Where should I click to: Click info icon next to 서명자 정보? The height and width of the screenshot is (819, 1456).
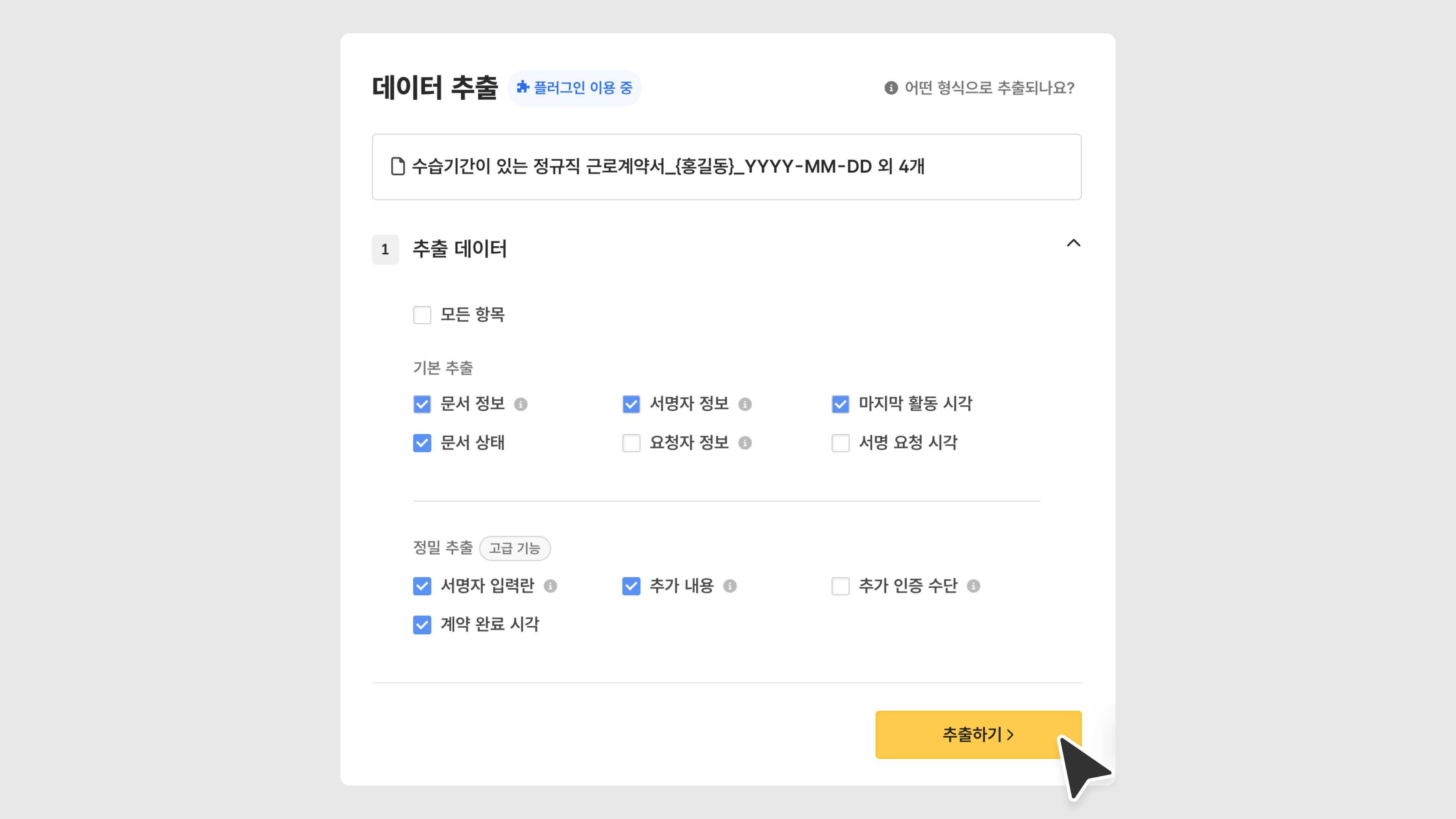[745, 404]
